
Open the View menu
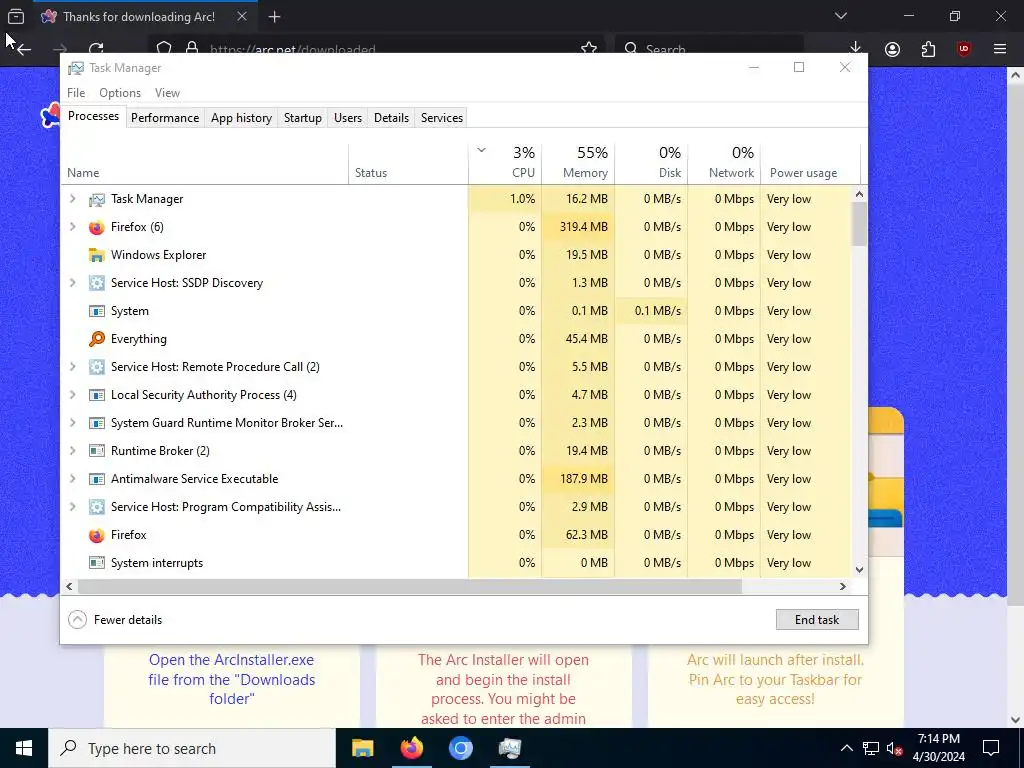click(x=167, y=93)
